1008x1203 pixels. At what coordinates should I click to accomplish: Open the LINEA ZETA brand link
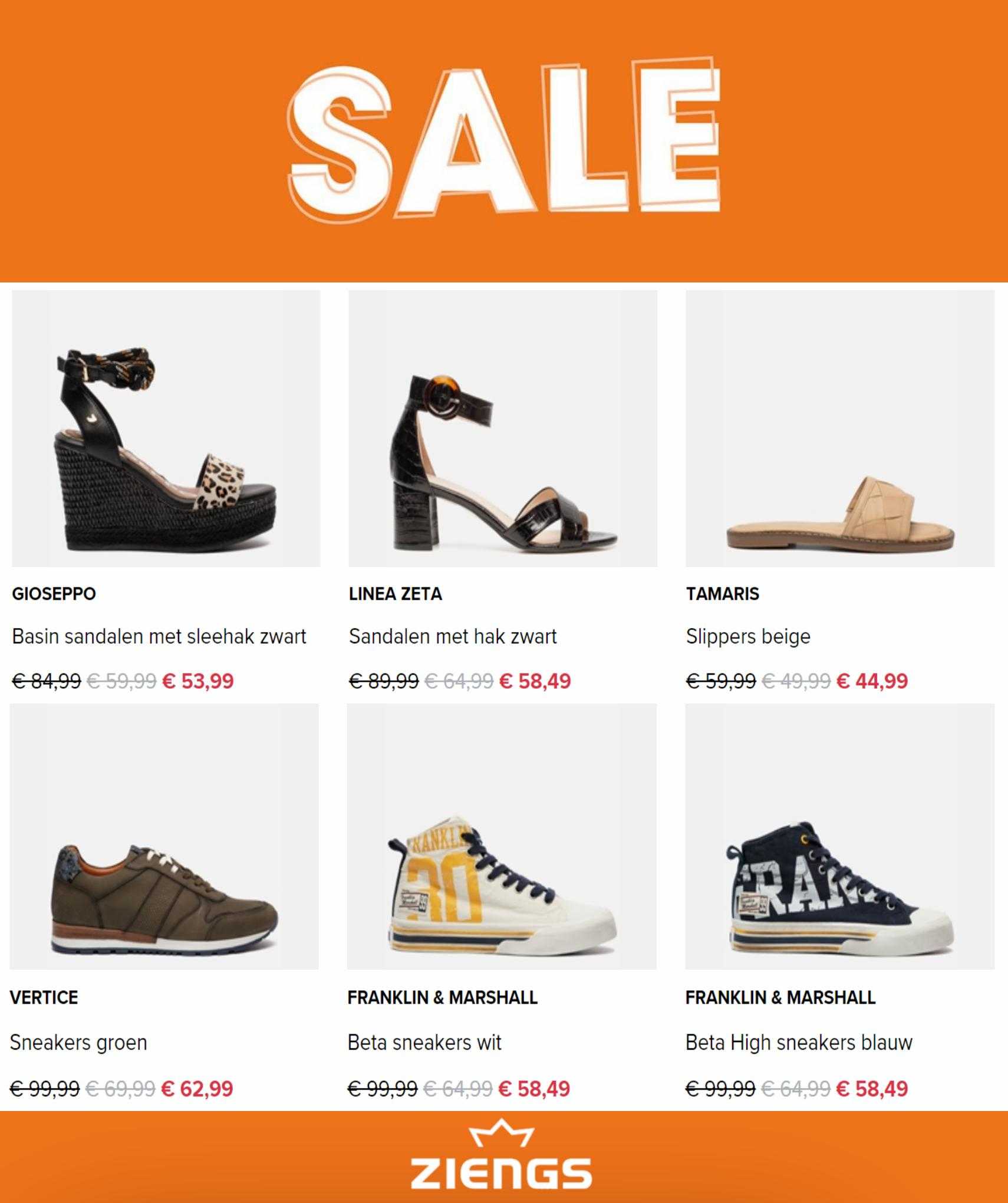pyautogui.click(x=395, y=594)
